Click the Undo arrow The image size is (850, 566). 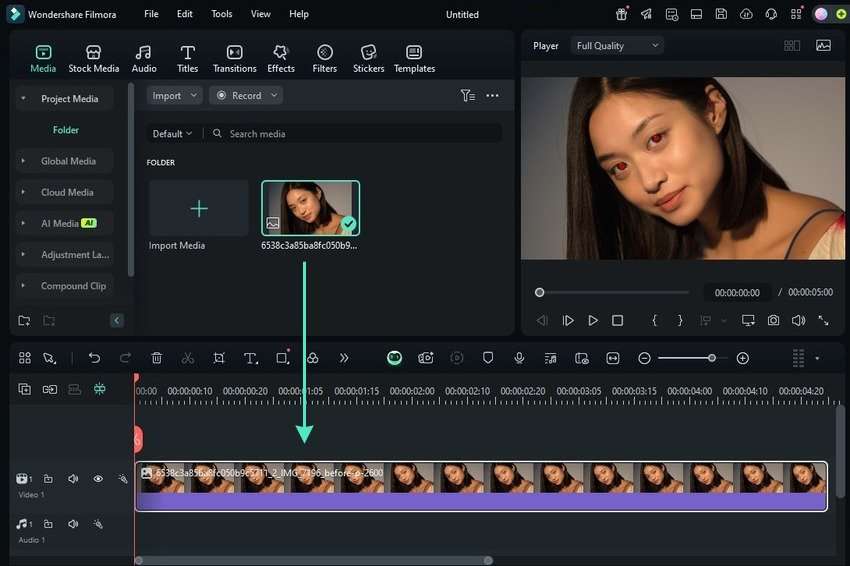coord(94,358)
